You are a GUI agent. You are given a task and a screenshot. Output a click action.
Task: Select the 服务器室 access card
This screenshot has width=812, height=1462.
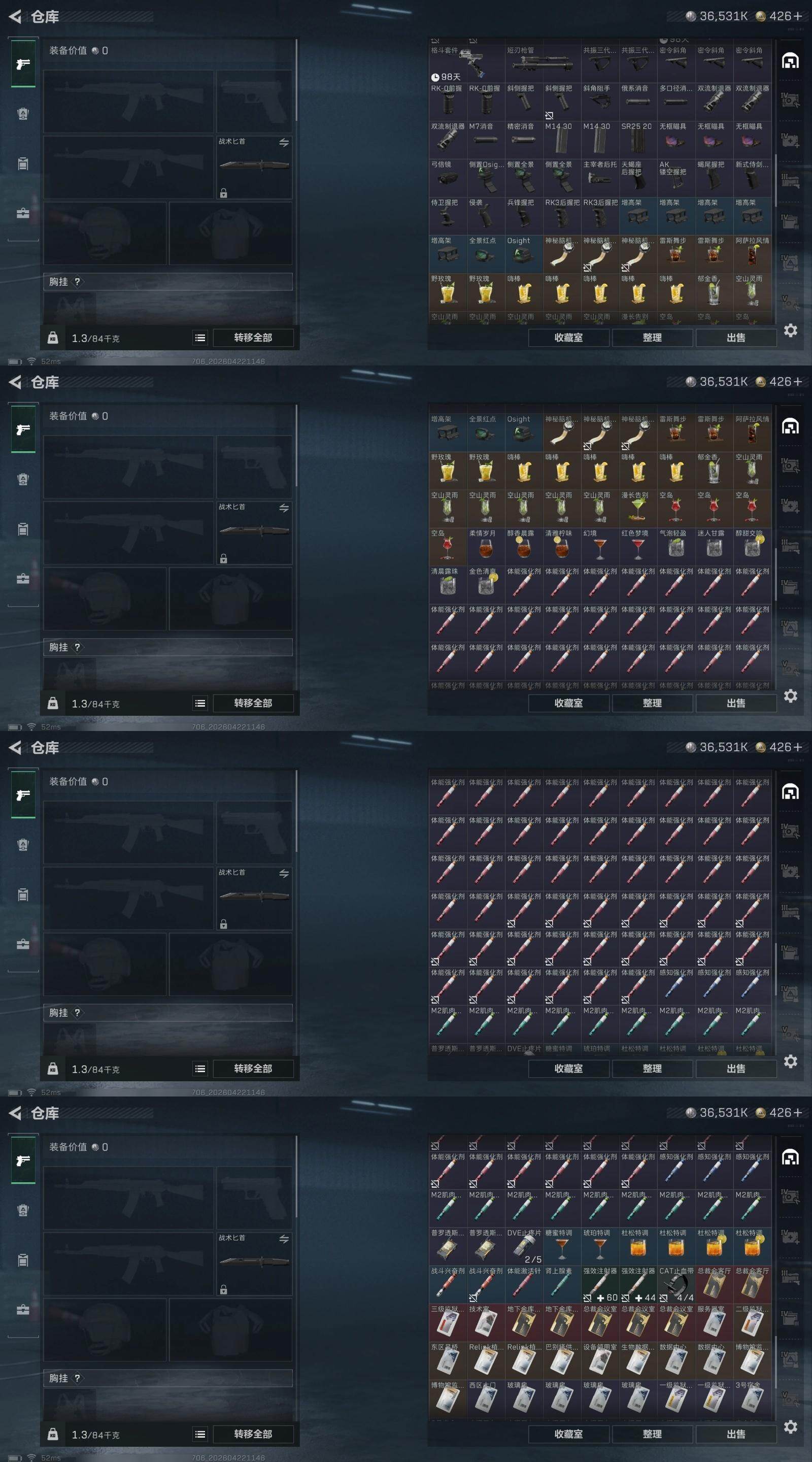tap(715, 1322)
